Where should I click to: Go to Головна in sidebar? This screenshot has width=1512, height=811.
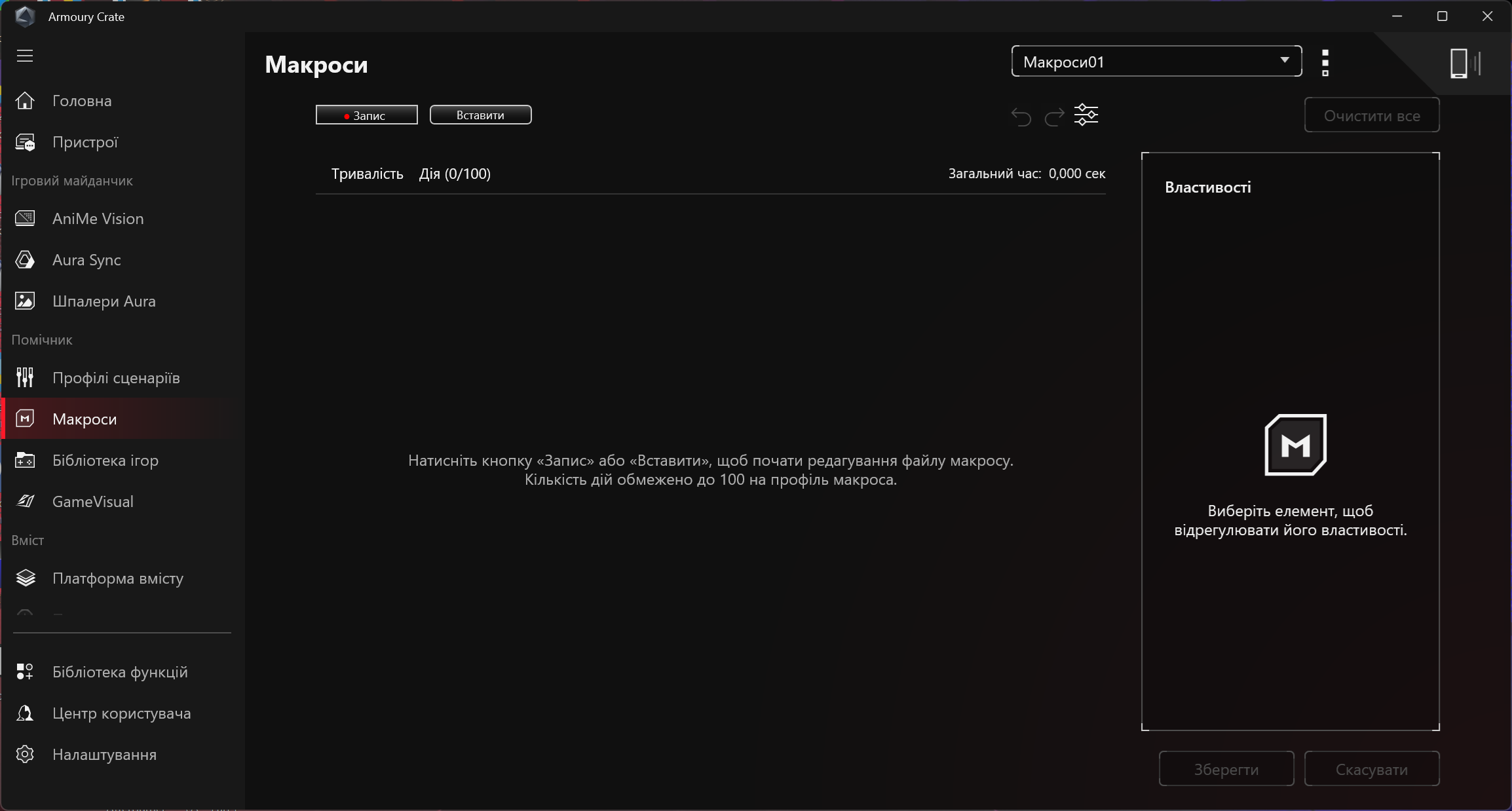[82, 101]
